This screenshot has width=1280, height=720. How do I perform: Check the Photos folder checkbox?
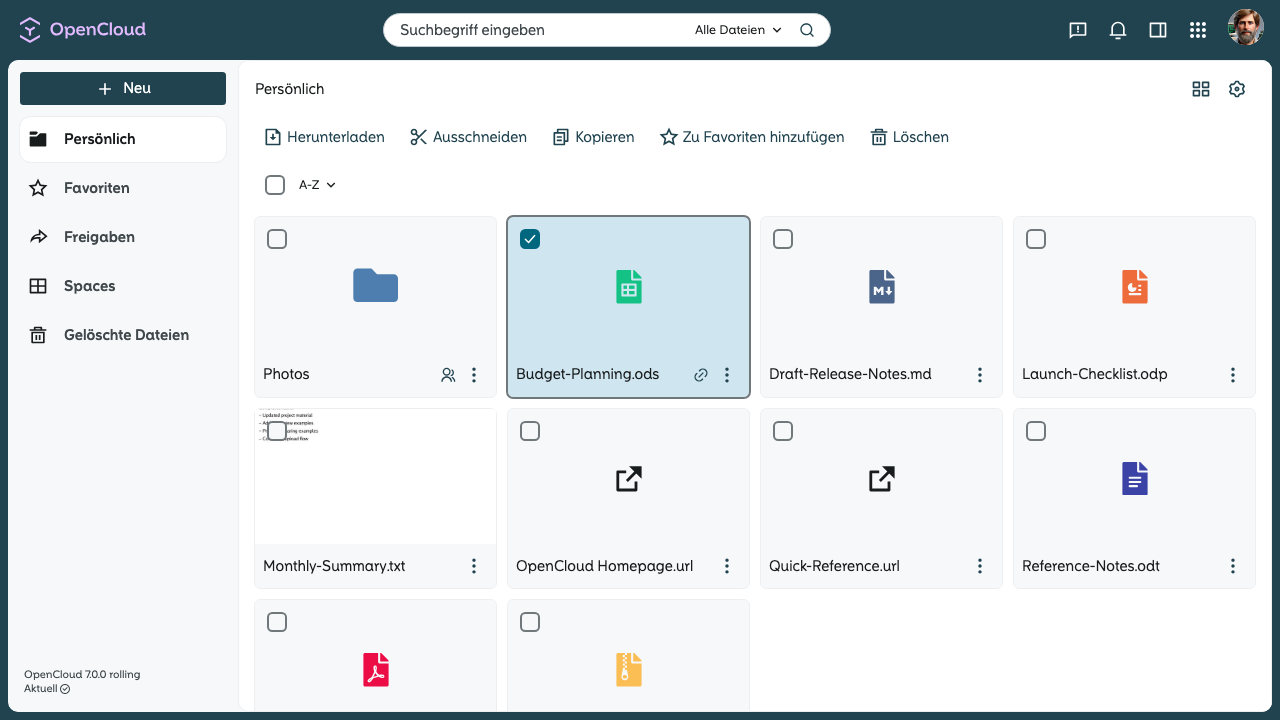pyautogui.click(x=277, y=239)
